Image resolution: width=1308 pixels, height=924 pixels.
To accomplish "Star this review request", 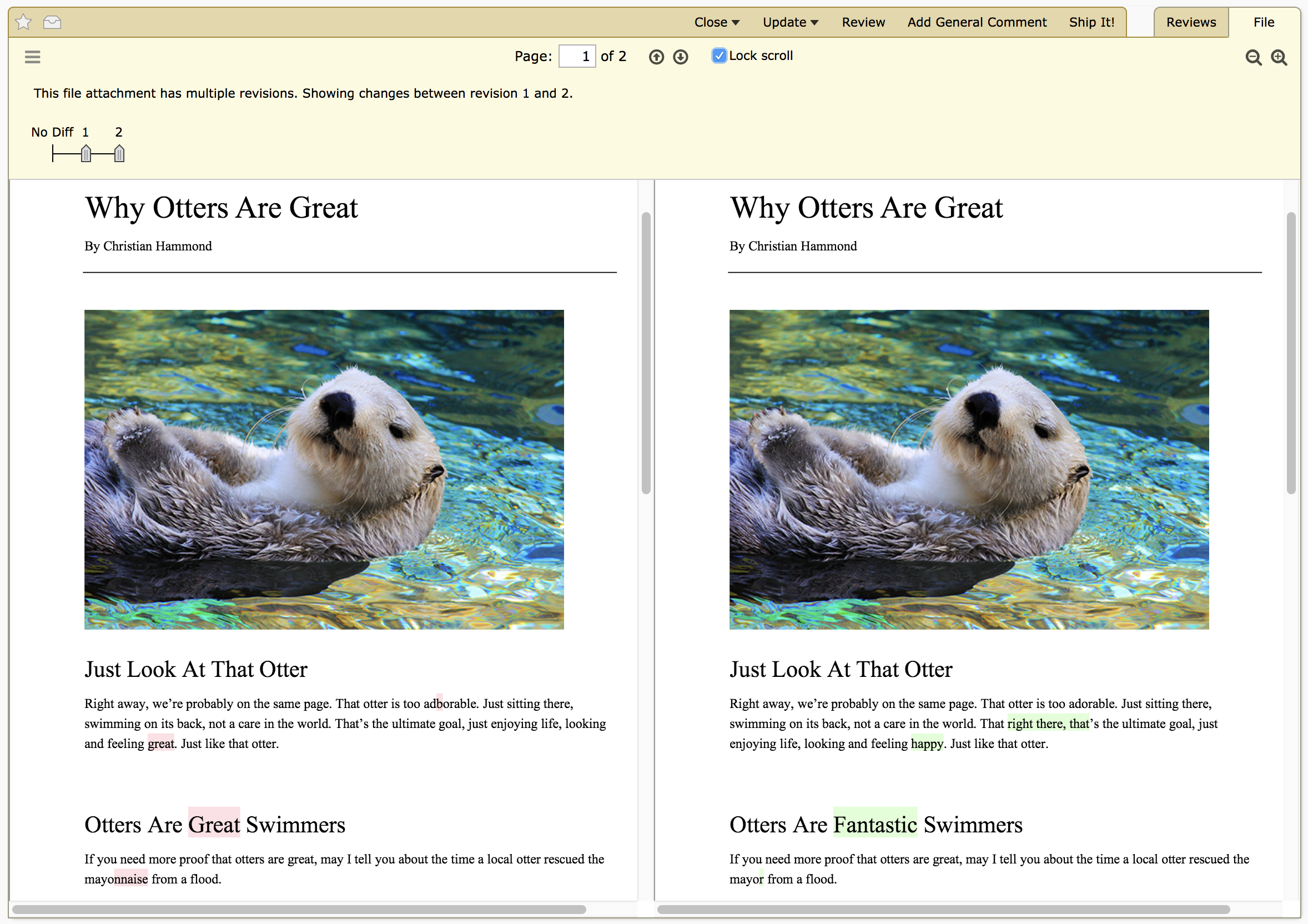I will pos(23,22).
